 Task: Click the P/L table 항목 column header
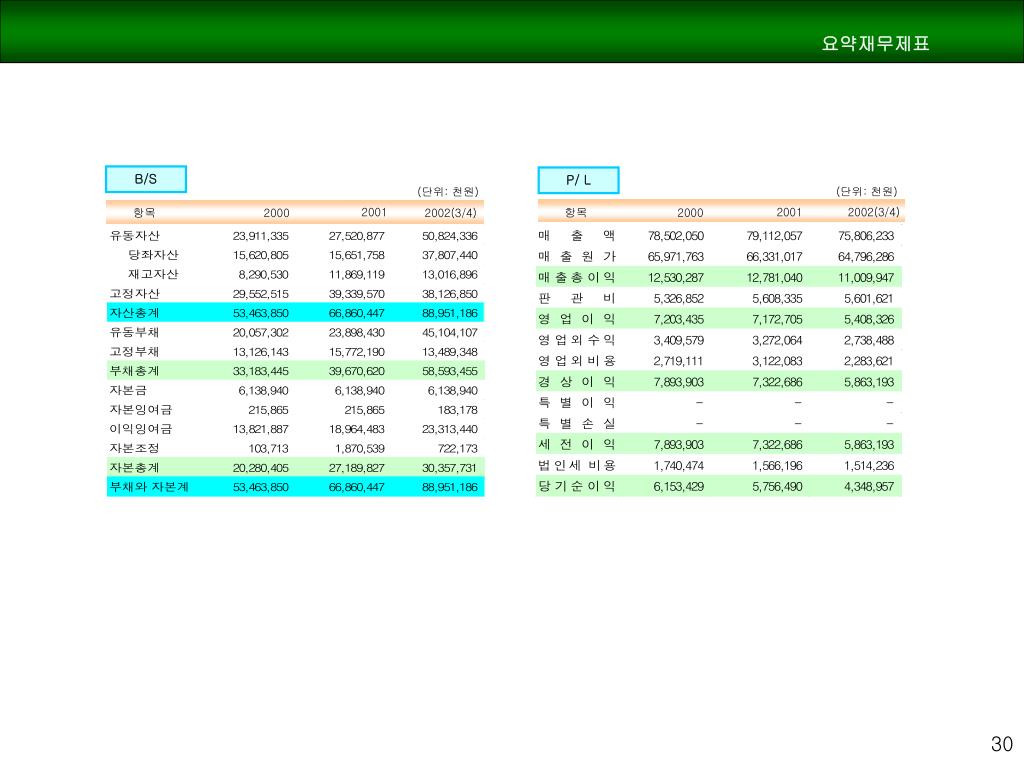(575, 212)
